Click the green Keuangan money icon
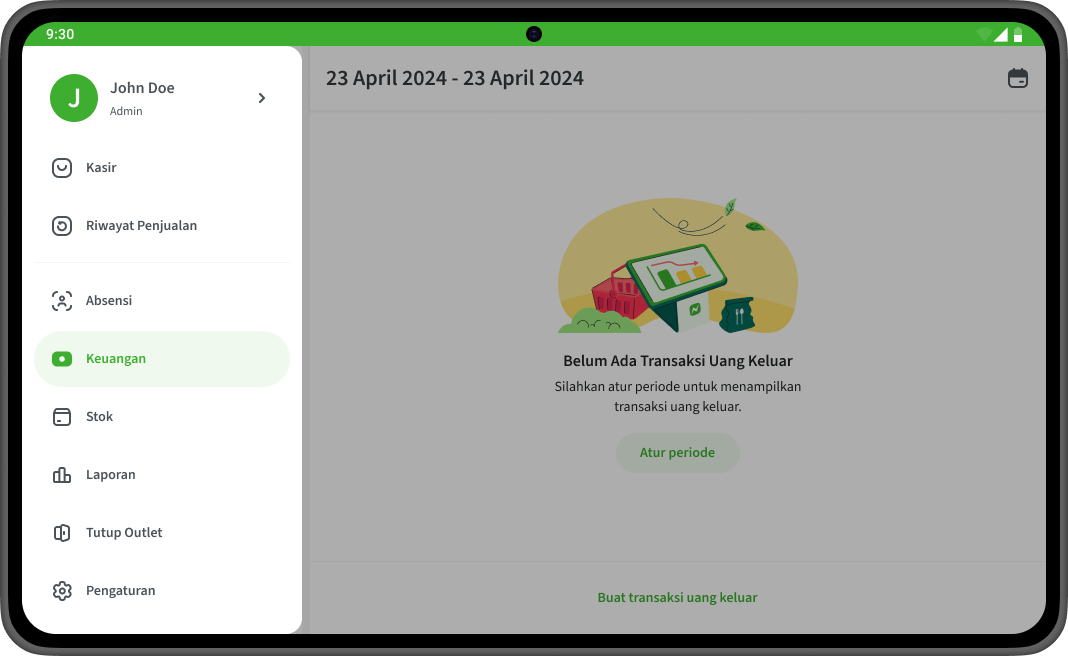1068x656 pixels. [62, 358]
